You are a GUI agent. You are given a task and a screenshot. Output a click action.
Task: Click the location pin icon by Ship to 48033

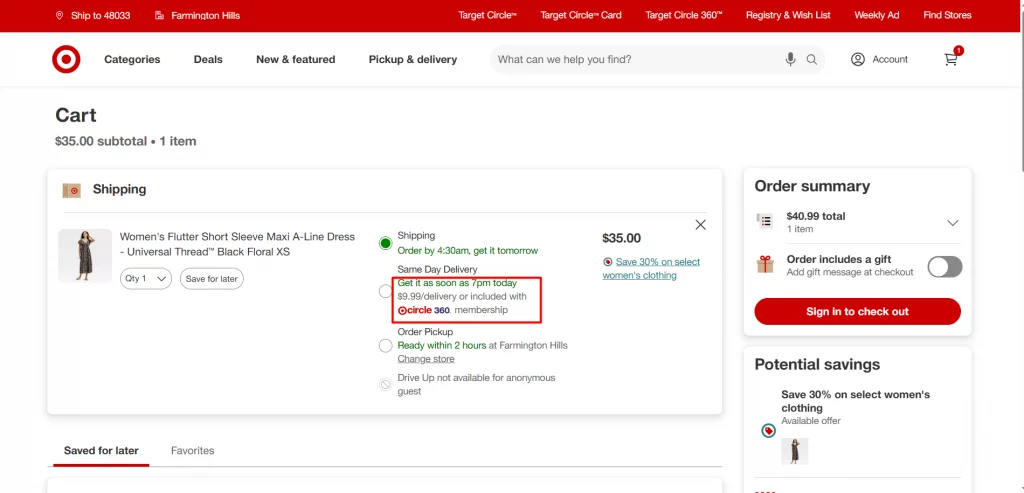click(x=59, y=15)
